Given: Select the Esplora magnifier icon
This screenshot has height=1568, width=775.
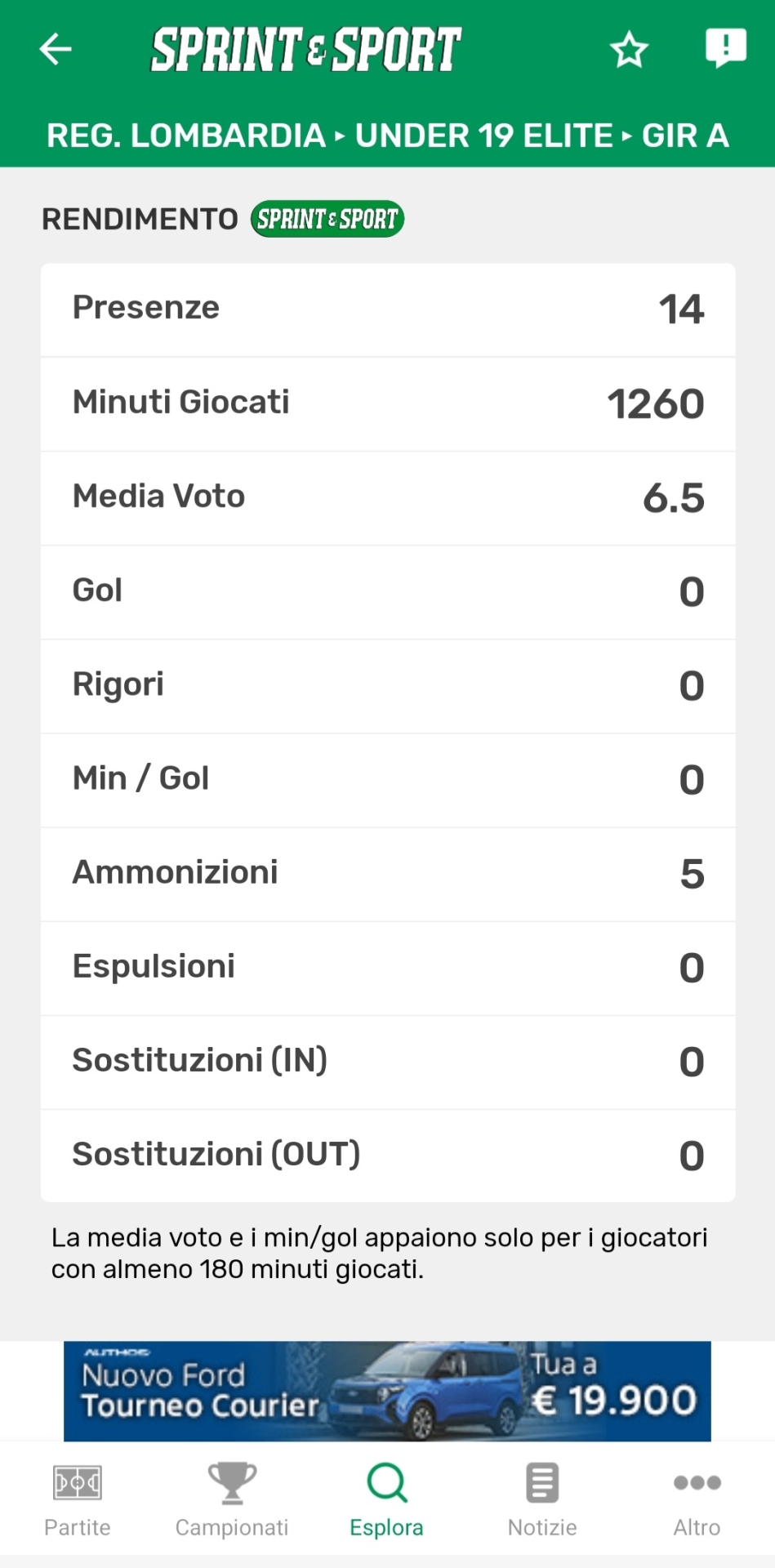Looking at the screenshot, I should click(387, 1482).
